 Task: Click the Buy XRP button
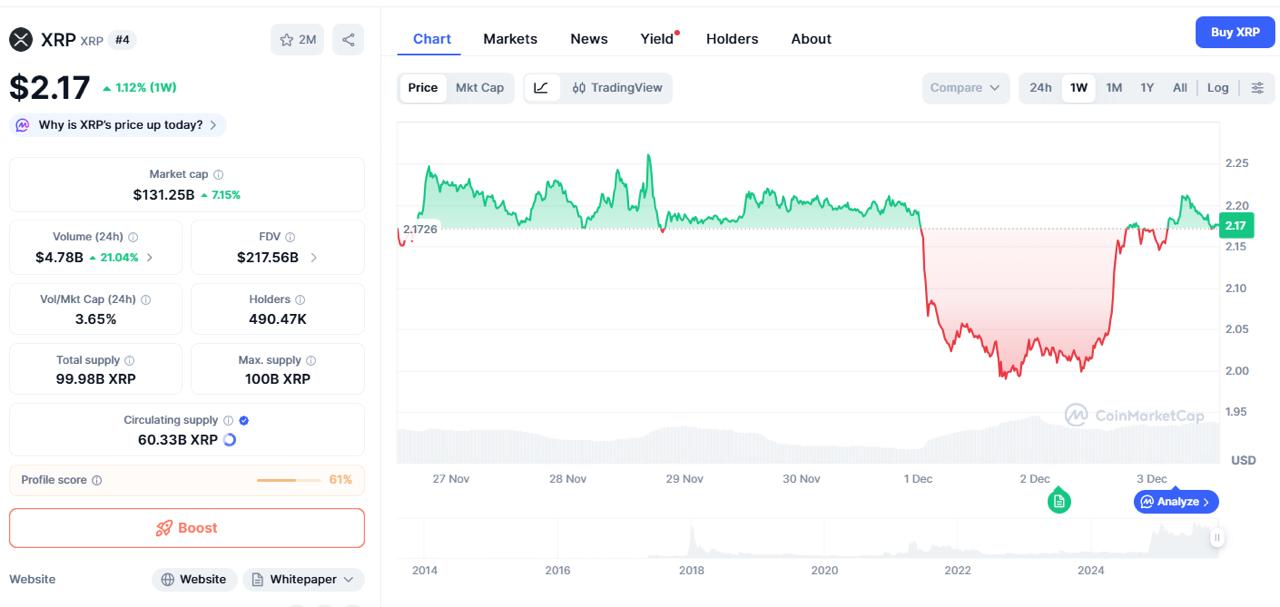point(1234,31)
